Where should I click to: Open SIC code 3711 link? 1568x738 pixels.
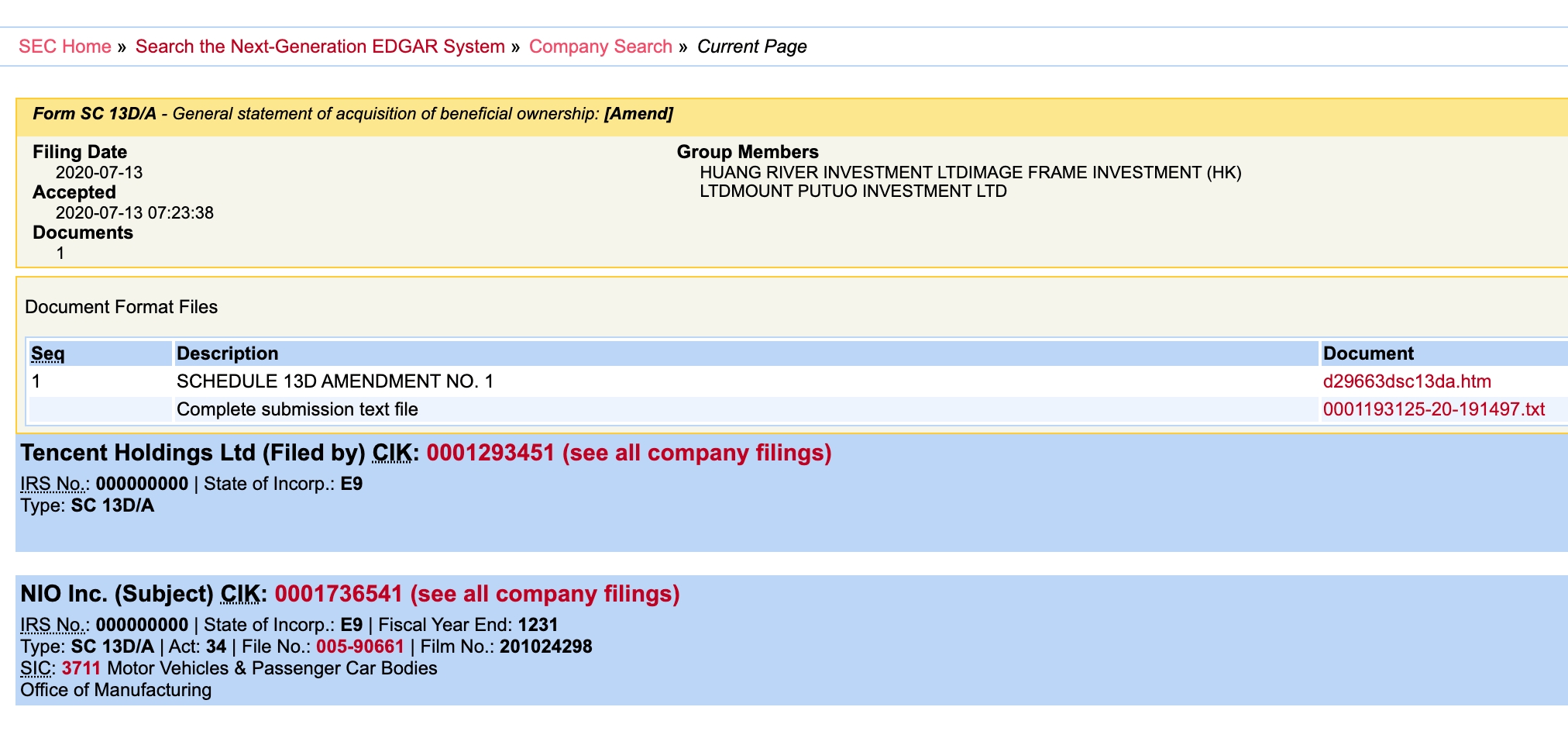(x=81, y=668)
